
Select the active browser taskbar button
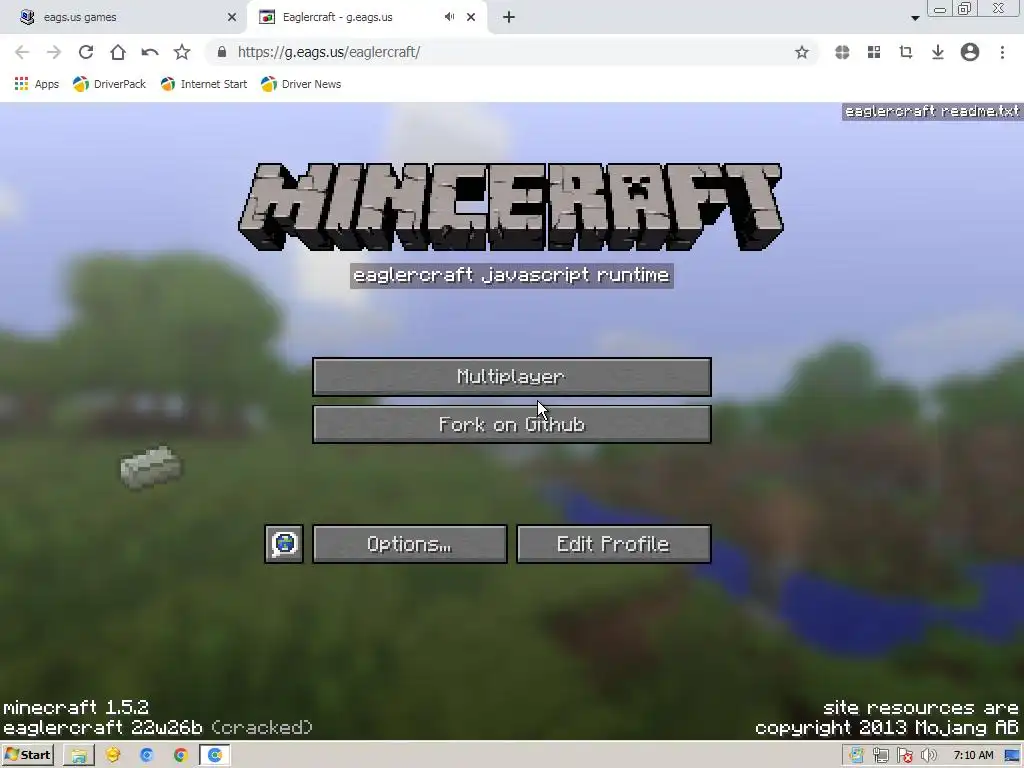(x=215, y=756)
